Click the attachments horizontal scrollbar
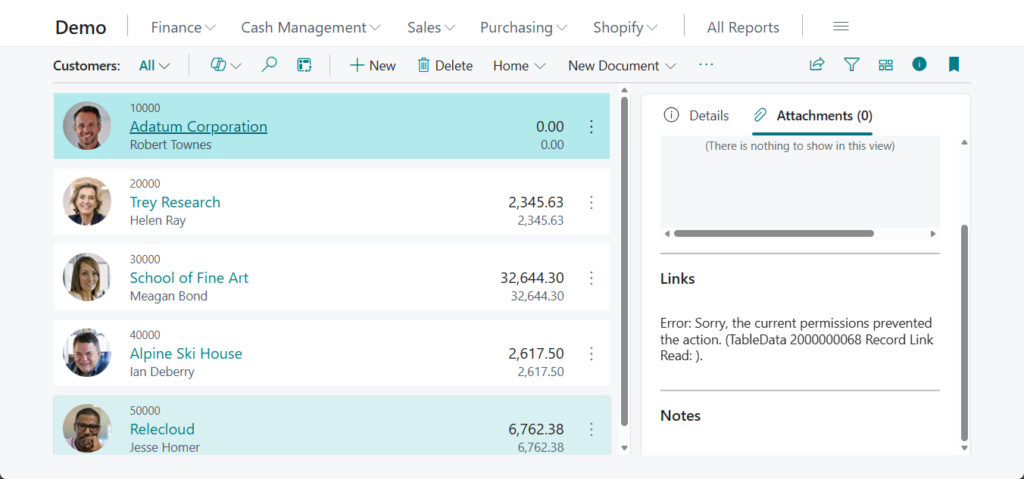 773,233
